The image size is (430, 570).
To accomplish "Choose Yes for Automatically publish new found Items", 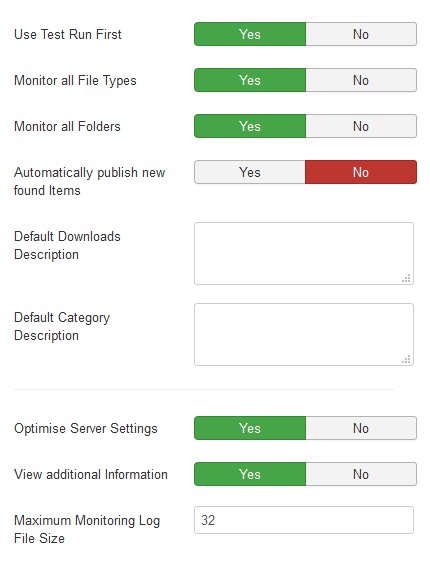I will [250, 172].
